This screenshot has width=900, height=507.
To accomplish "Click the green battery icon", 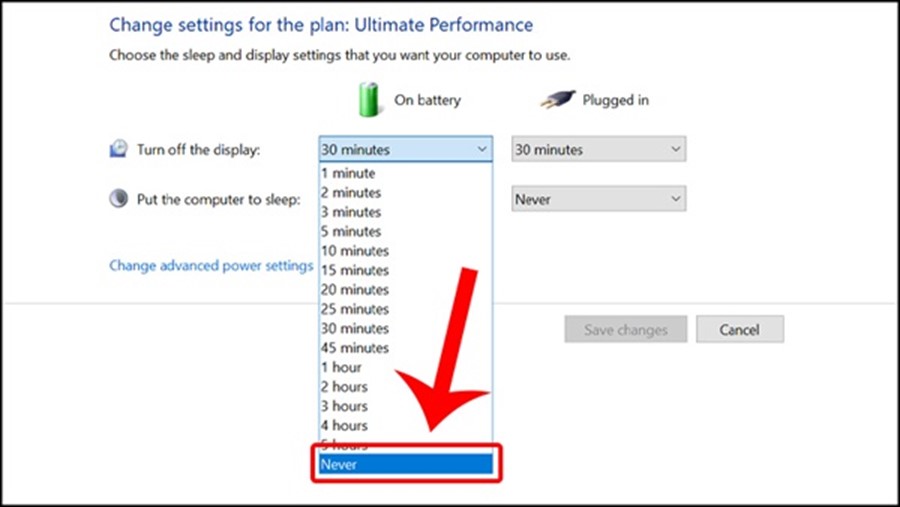I will pyautogui.click(x=369, y=99).
